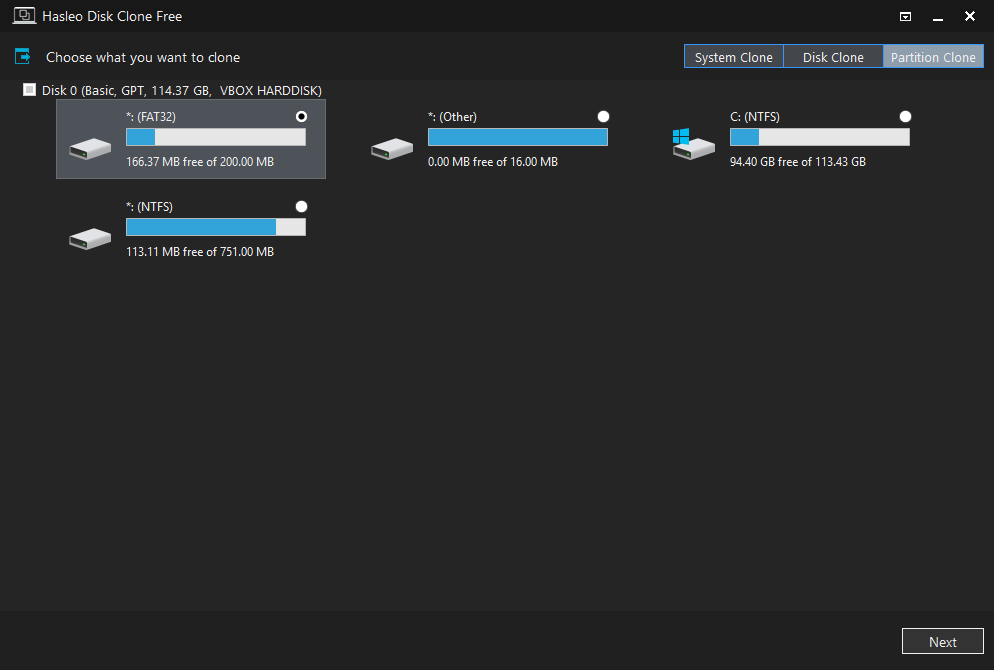This screenshot has height=670, width=994.
Task: Click the Hasleo Disk Clone app logo icon
Action: 24,16
